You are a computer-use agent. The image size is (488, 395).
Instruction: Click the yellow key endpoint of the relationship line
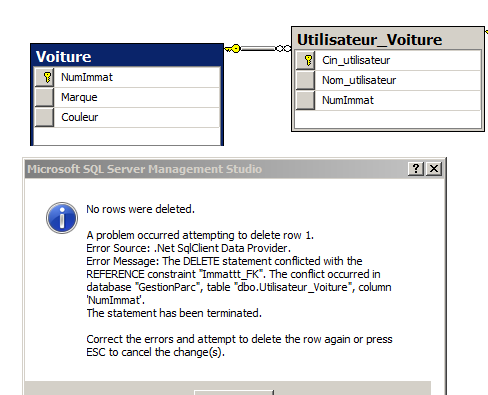coord(233,49)
